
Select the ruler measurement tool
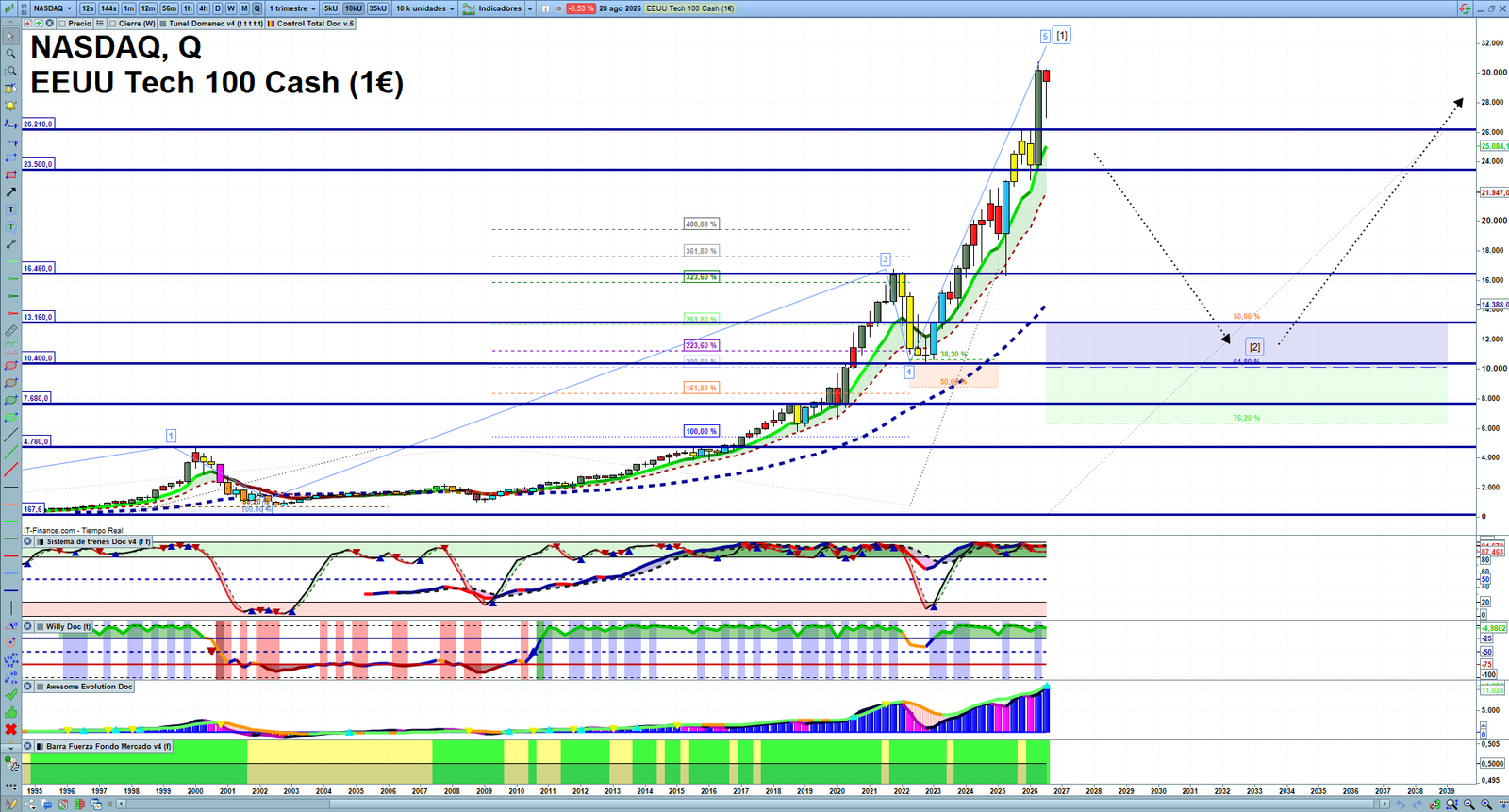click(11, 331)
